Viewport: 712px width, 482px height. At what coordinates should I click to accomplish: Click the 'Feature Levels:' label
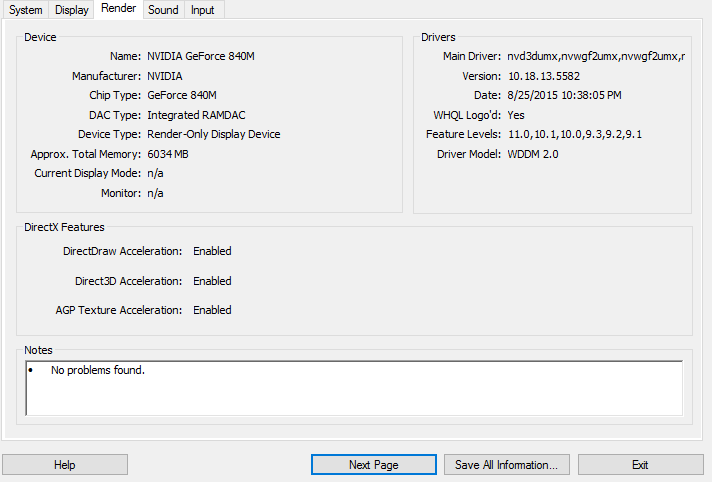[463, 134]
